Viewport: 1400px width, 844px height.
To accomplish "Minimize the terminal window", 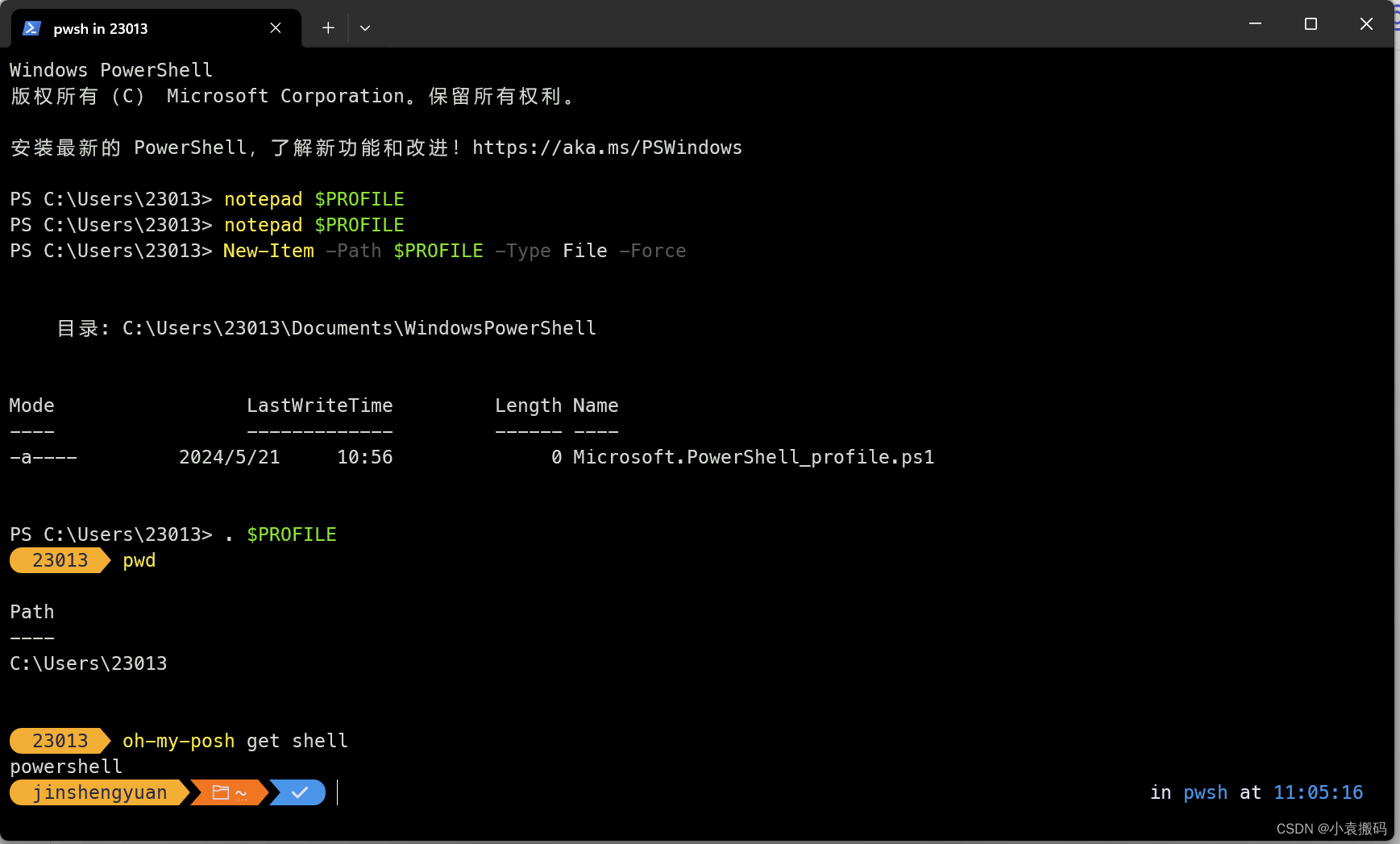I will [x=1255, y=24].
